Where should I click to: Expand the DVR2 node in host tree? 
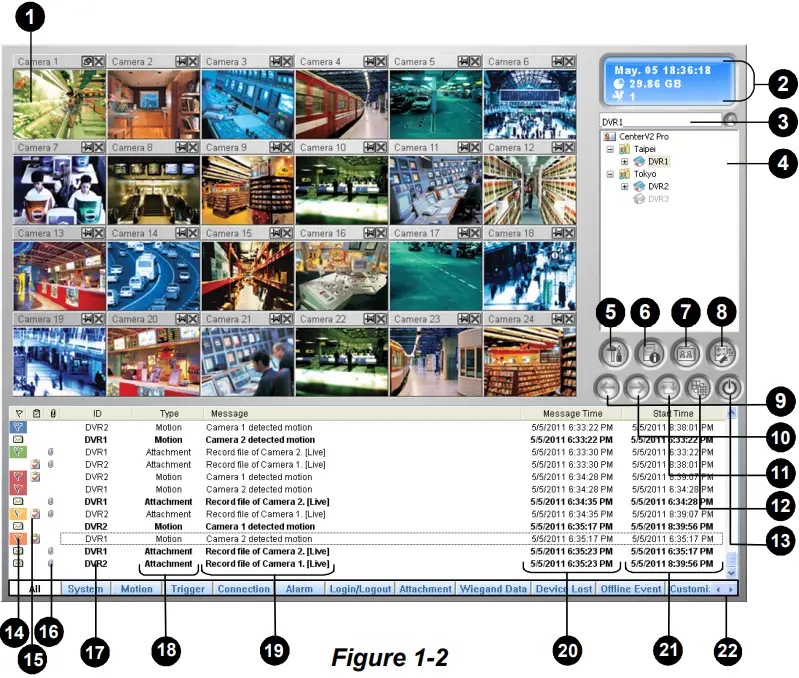coord(624,186)
